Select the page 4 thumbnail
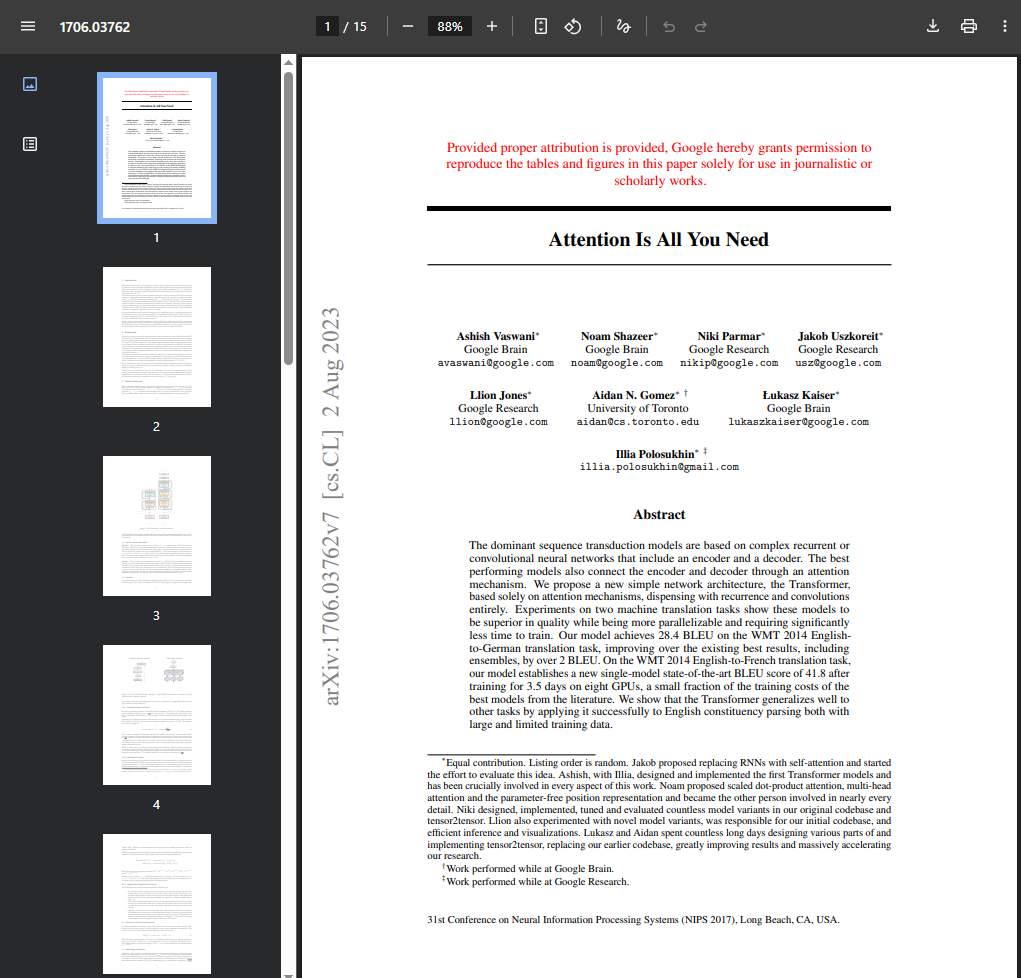 pyautogui.click(x=157, y=715)
